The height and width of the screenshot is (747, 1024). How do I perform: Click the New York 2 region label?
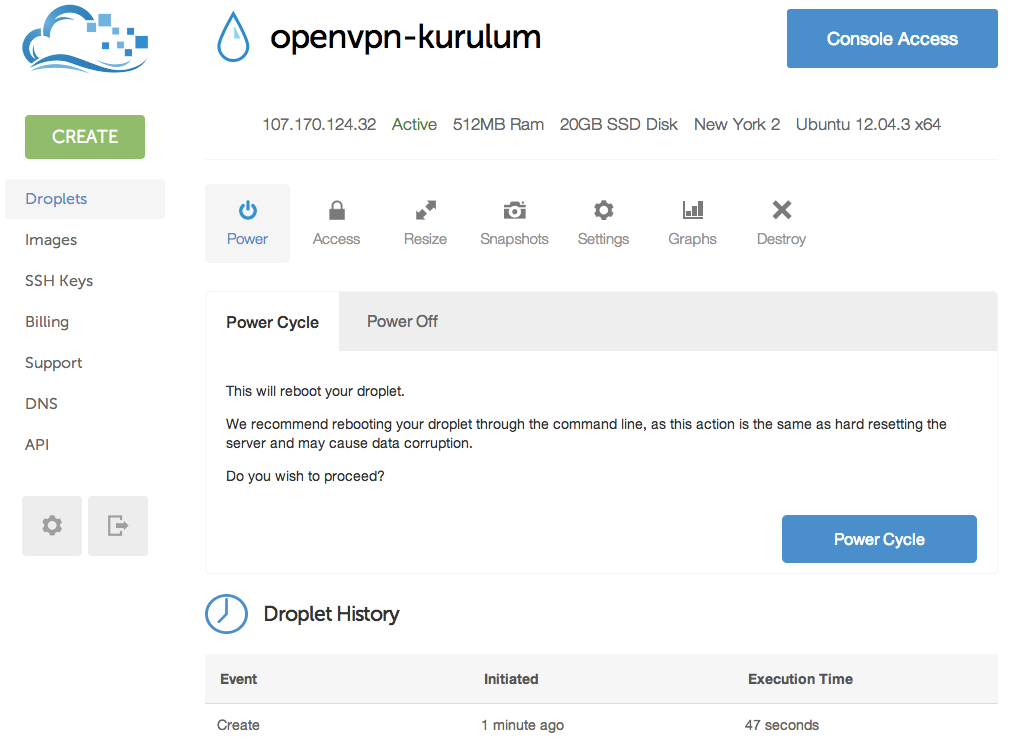click(737, 124)
